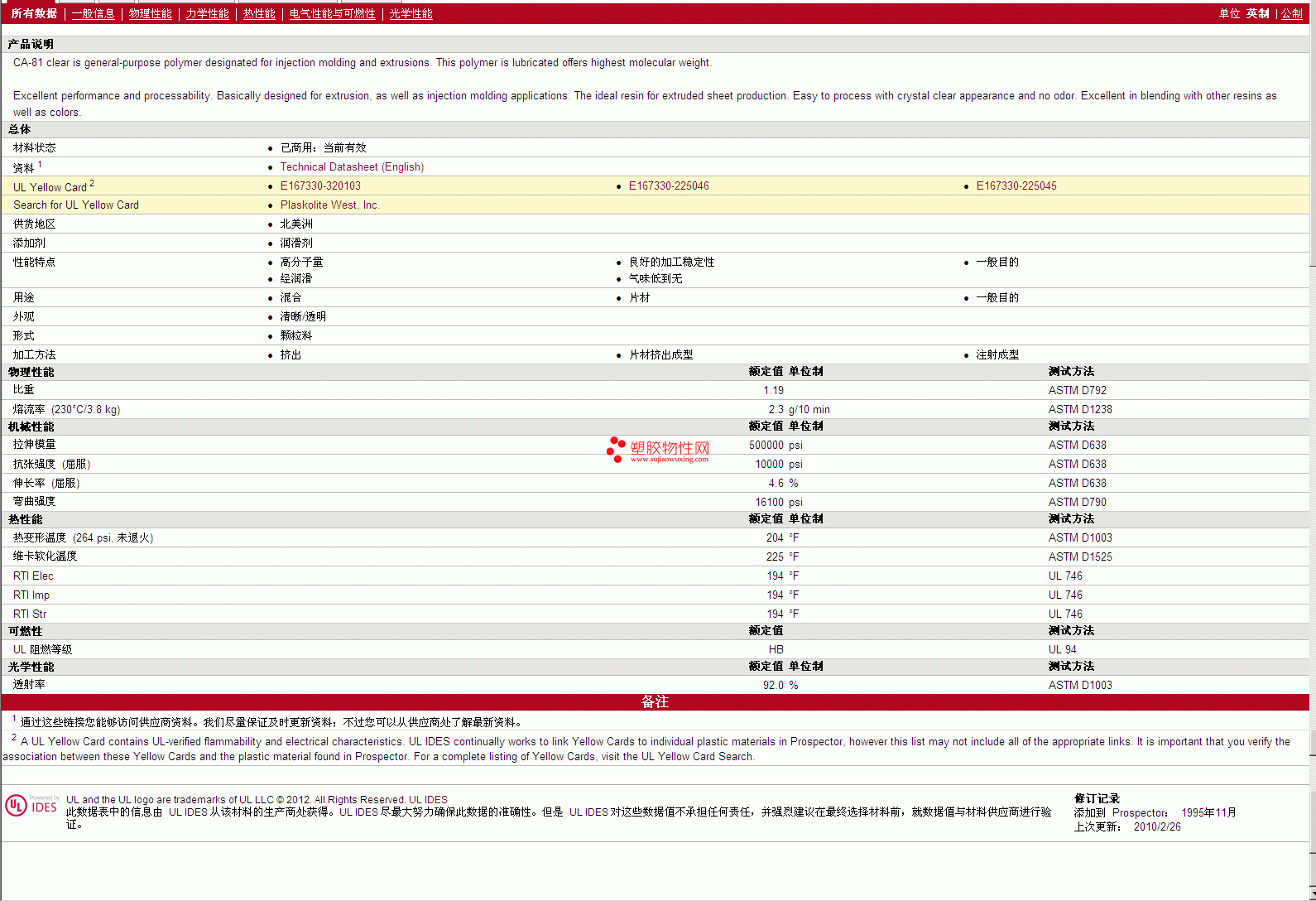
Task: Open the 电气性能与可燃性 tab
Action: (x=332, y=14)
